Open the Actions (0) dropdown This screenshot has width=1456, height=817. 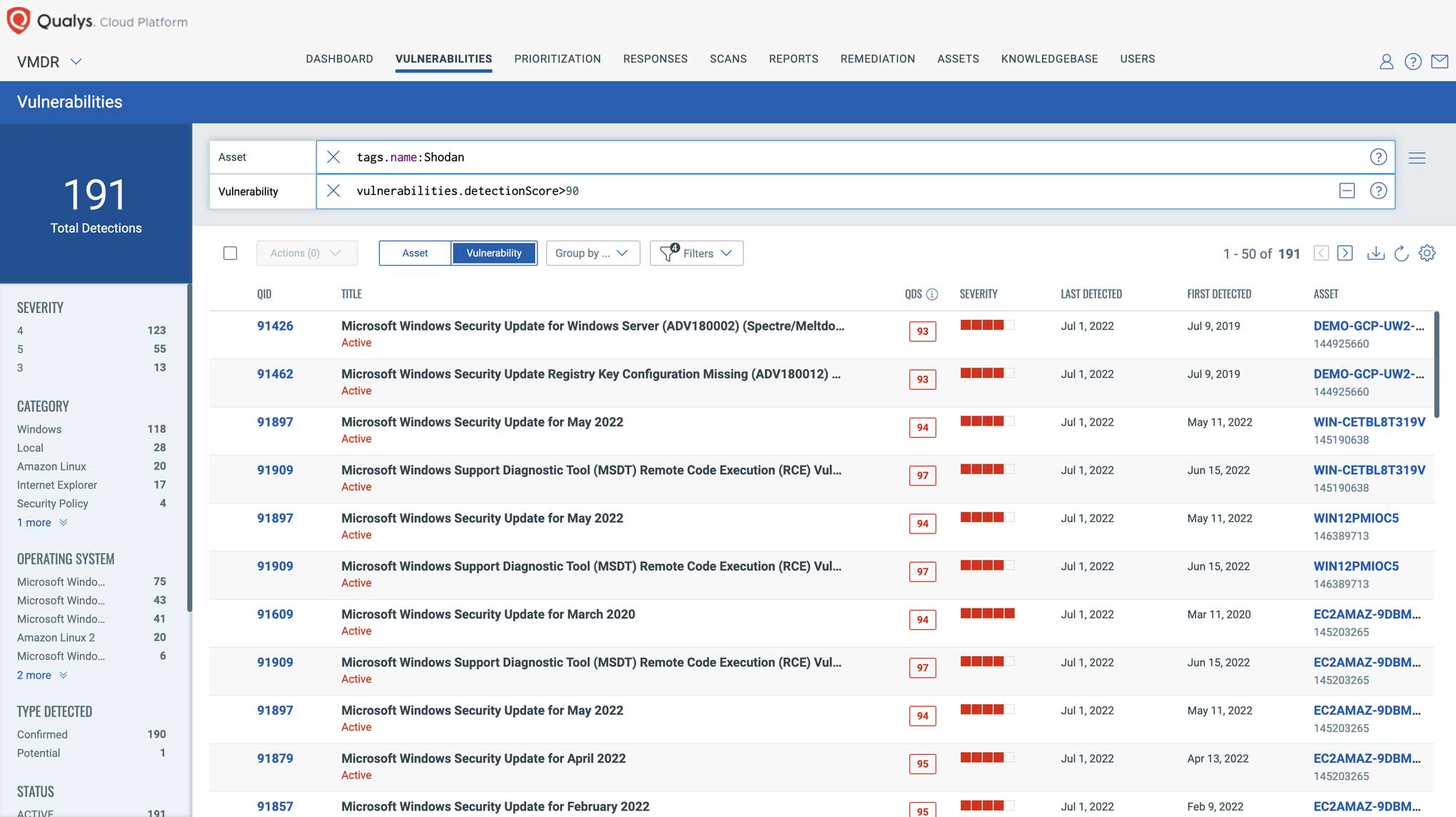(306, 254)
